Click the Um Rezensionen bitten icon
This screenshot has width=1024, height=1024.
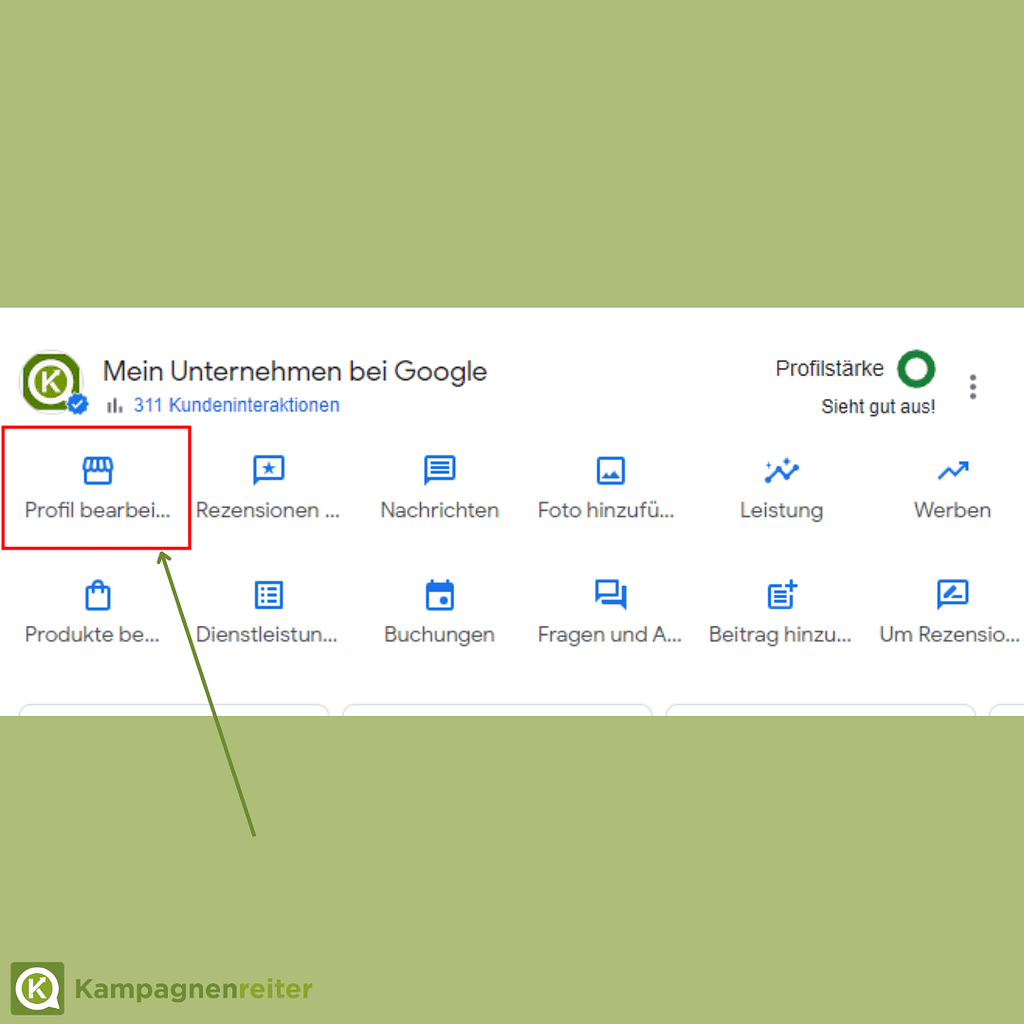pyautogui.click(x=953, y=595)
